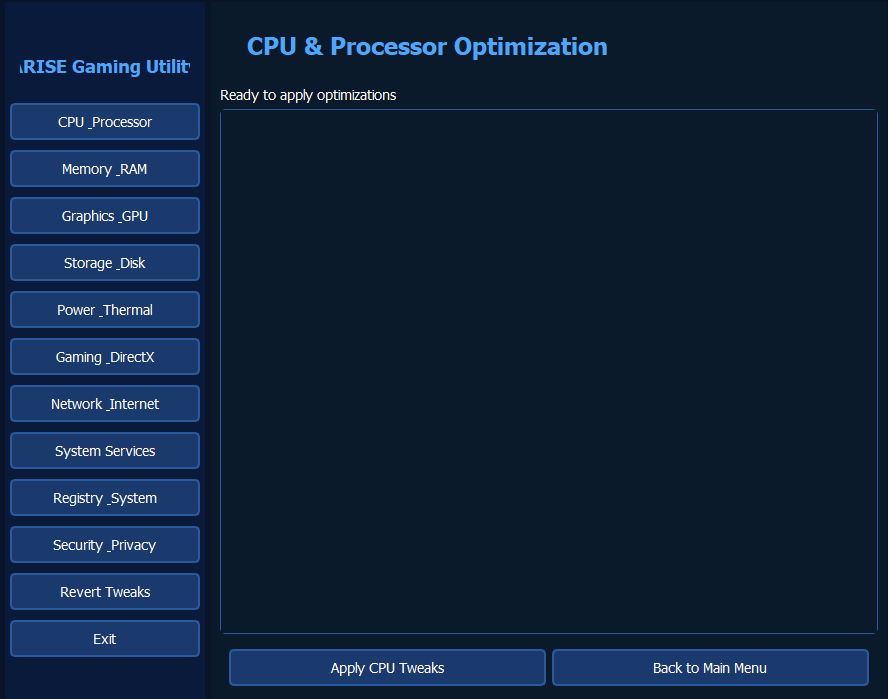This screenshot has height=699, width=888.
Task: Select Power _Thermal category
Action: click(105, 310)
